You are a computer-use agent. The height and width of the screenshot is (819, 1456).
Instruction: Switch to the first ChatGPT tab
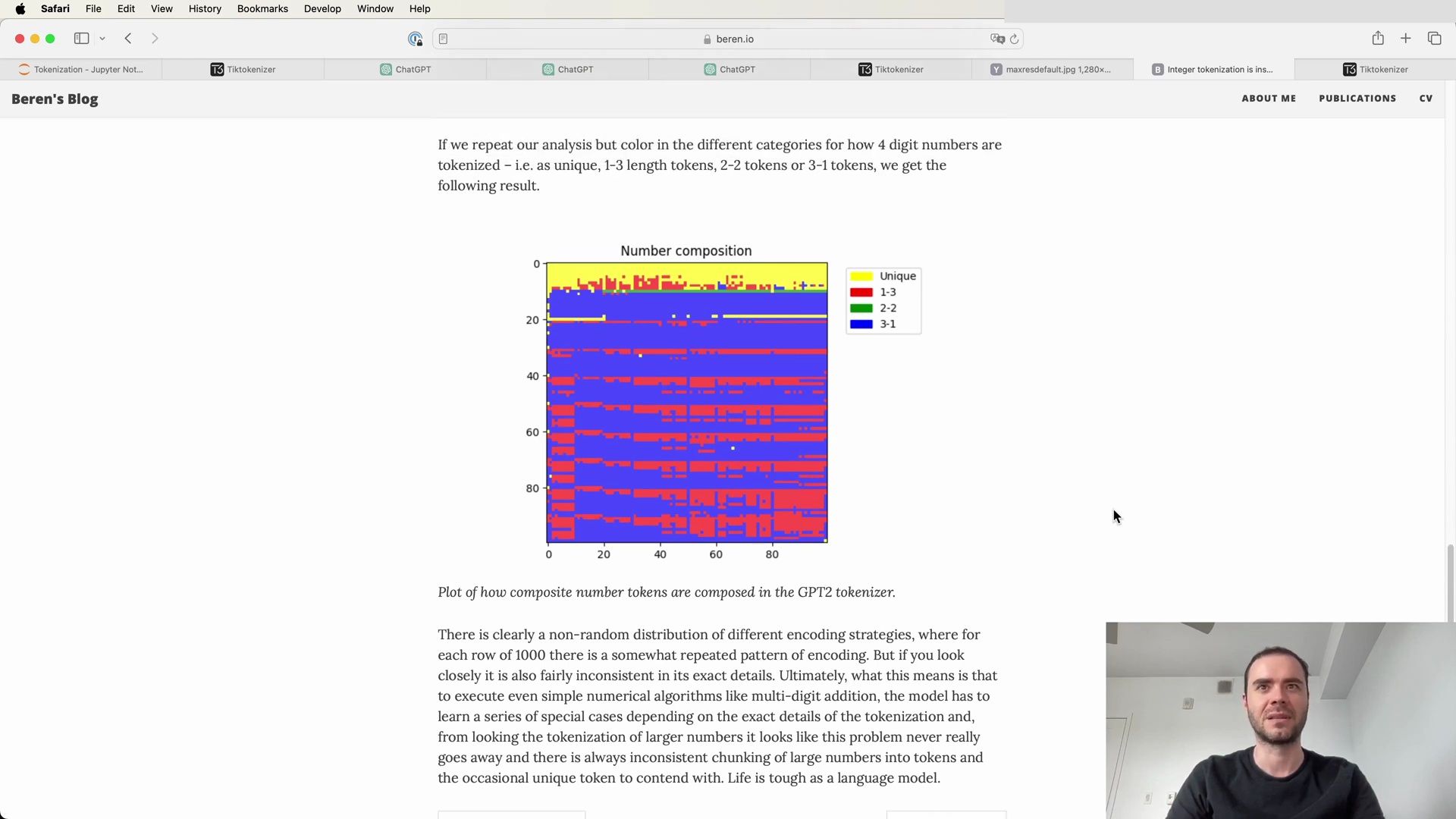click(405, 69)
